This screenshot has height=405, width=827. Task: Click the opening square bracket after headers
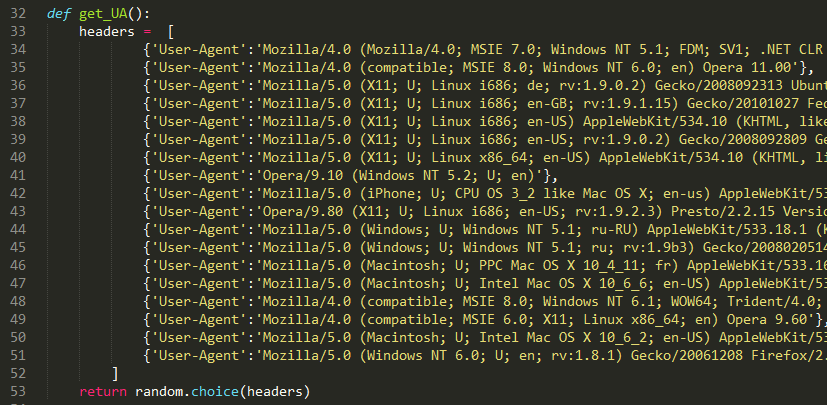171,31
